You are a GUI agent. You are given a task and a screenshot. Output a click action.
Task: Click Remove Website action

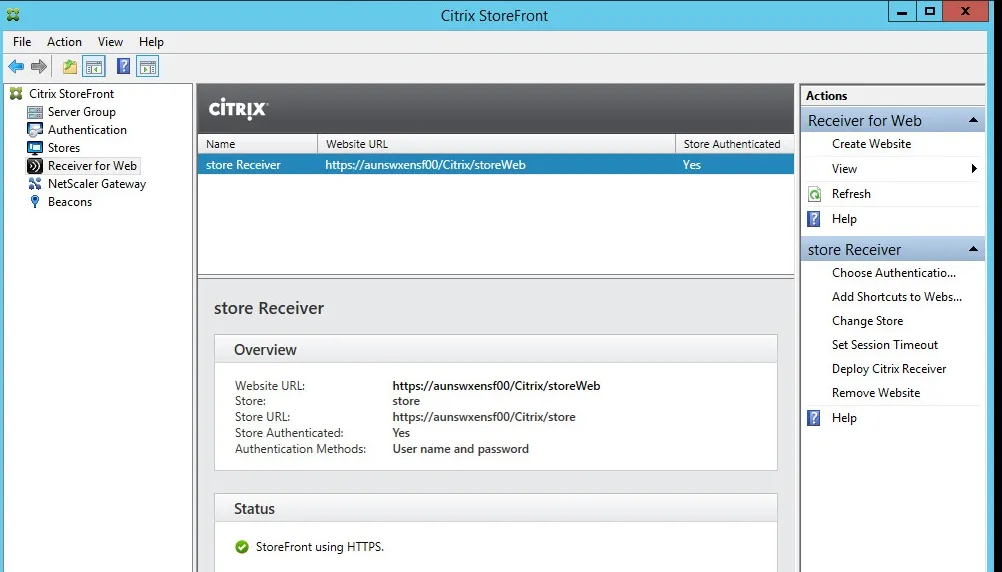click(x=876, y=393)
